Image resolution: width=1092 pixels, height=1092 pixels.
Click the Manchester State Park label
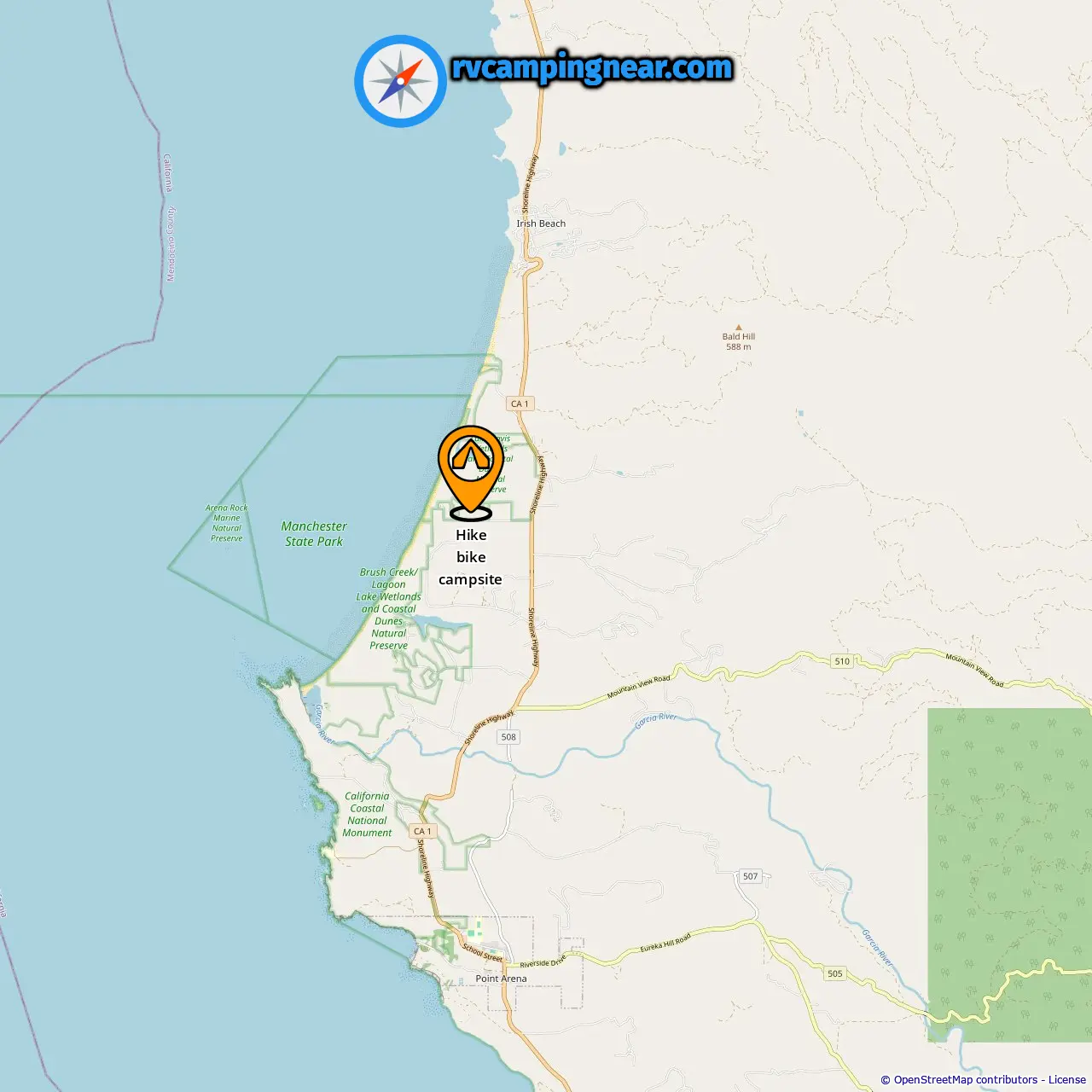point(314,534)
